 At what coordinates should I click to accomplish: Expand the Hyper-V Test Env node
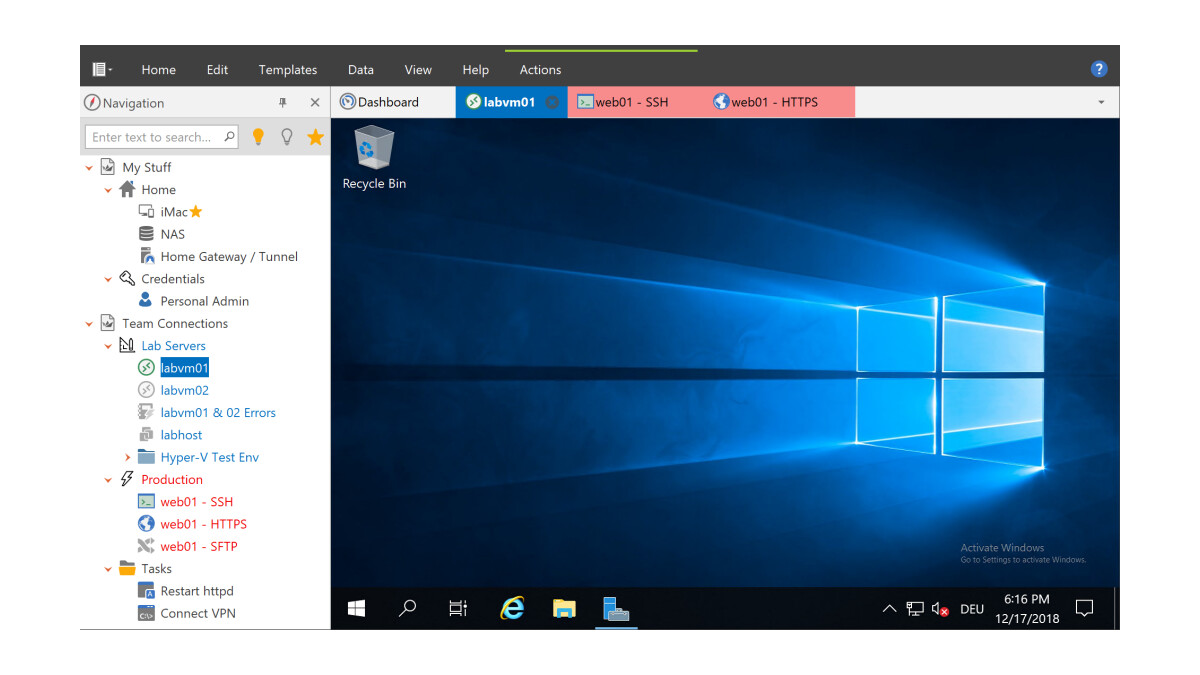(x=128, y=457)
